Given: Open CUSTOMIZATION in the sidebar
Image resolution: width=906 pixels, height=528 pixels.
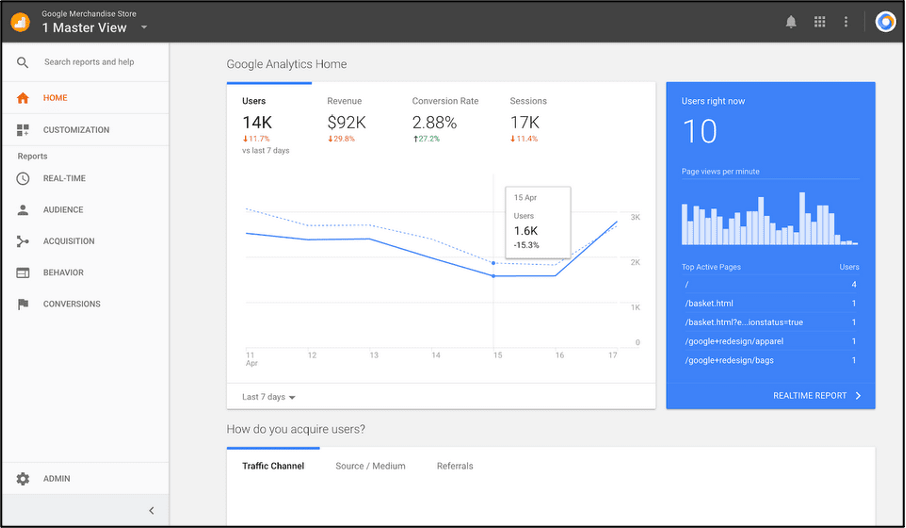Looking at the screenshot, I should tap(76, 130).
